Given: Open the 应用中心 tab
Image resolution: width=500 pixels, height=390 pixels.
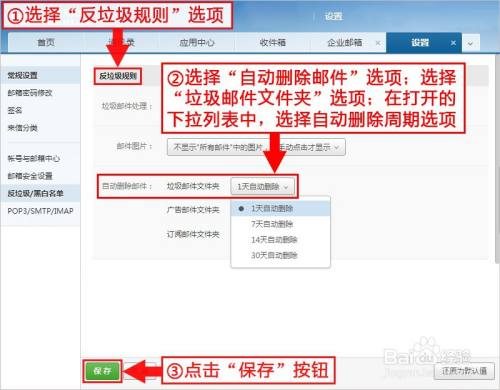Looking at the screenshot, I should 197,43.
